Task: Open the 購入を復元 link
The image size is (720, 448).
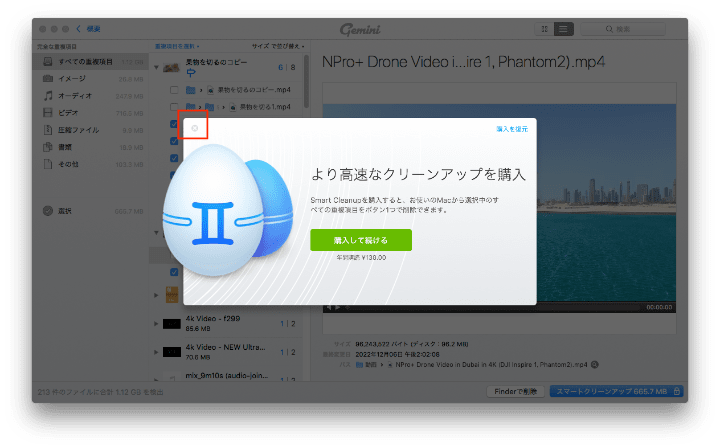Action: tap(512, 129)
